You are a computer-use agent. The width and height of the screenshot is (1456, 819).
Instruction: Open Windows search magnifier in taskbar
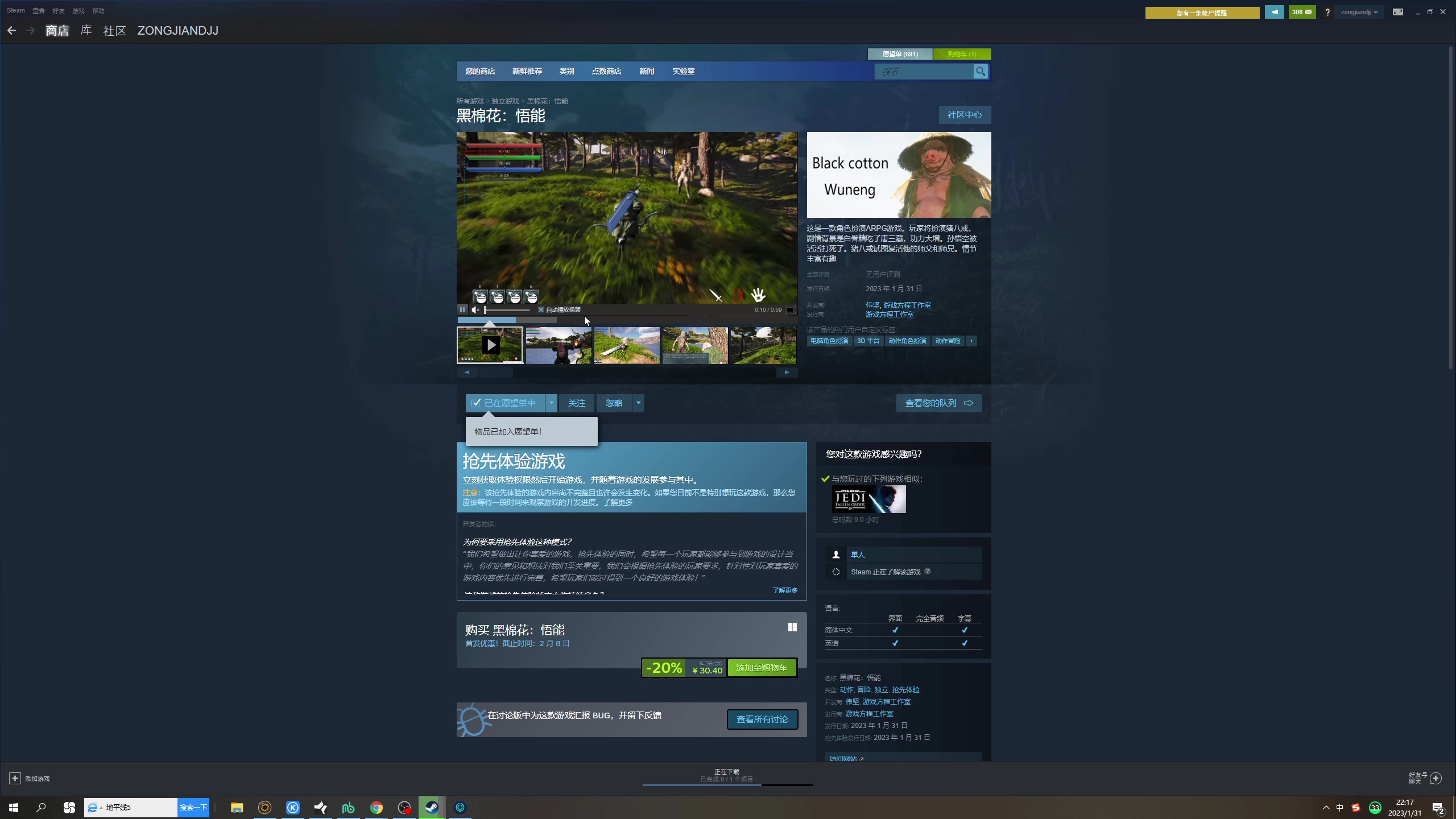point(41,808)
